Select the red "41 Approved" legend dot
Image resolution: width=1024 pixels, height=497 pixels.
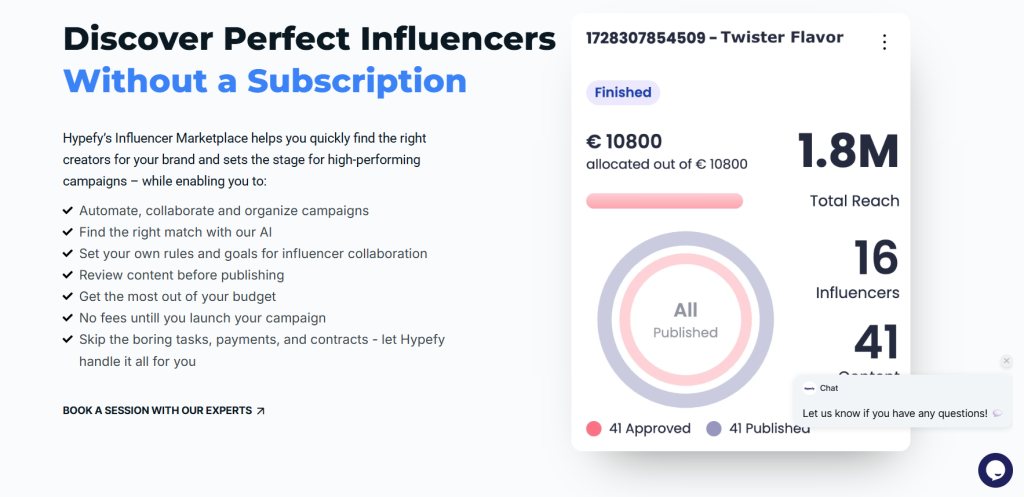click(594, 429)
